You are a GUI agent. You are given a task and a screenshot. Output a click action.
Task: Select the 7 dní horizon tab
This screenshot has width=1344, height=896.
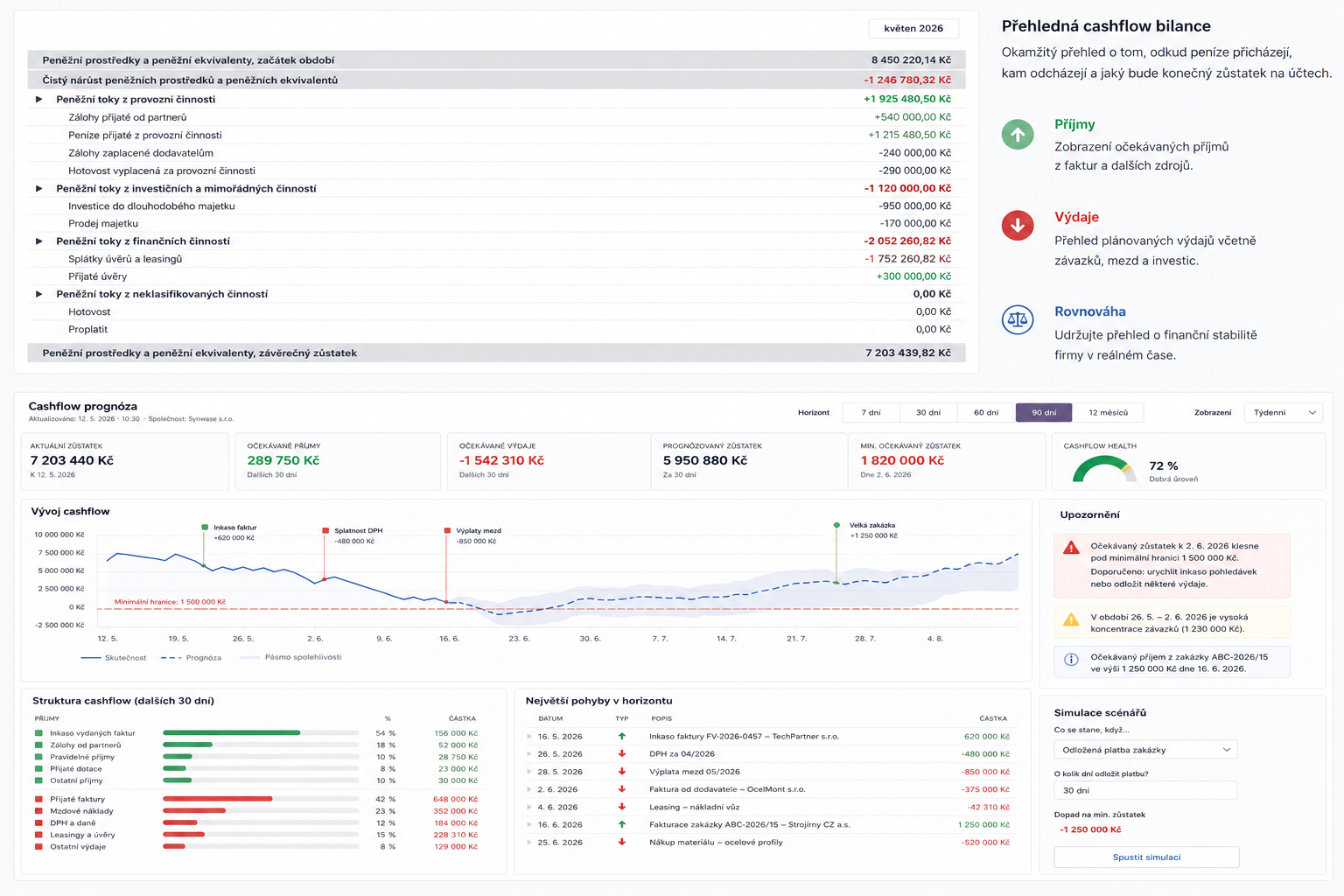(x=871, y=413)
